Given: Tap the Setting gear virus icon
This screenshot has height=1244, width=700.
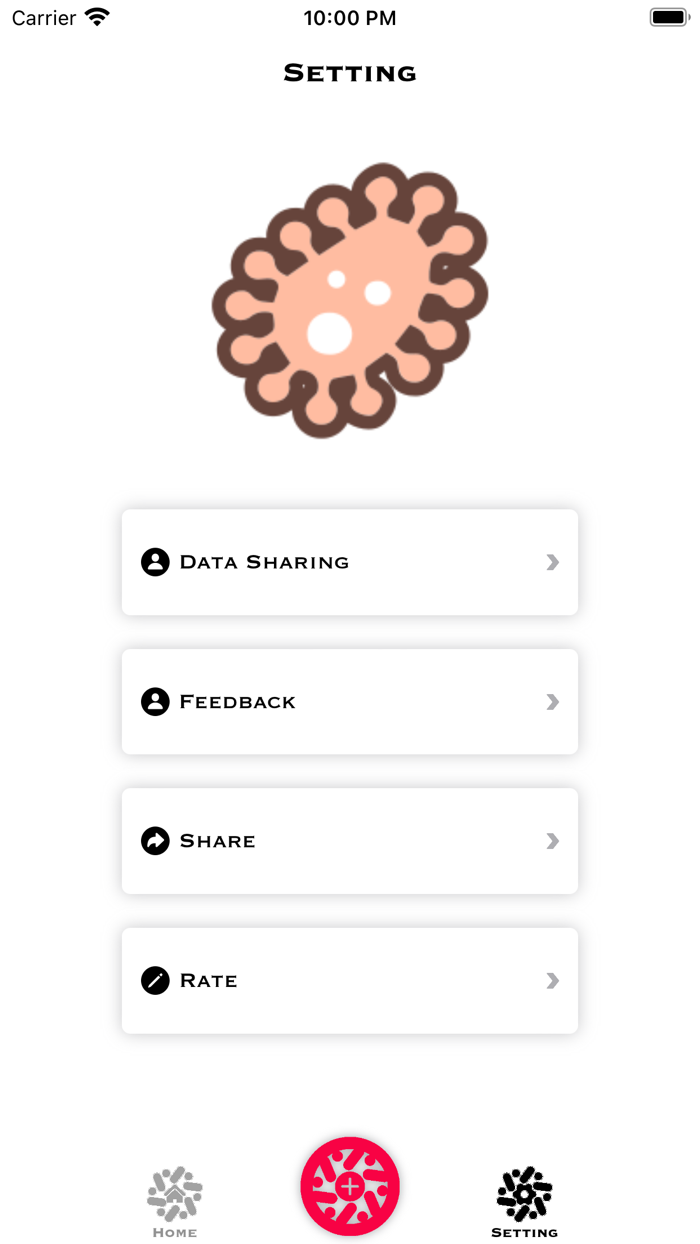Looking at the screenshot, I should click(x=525, y=1192).
